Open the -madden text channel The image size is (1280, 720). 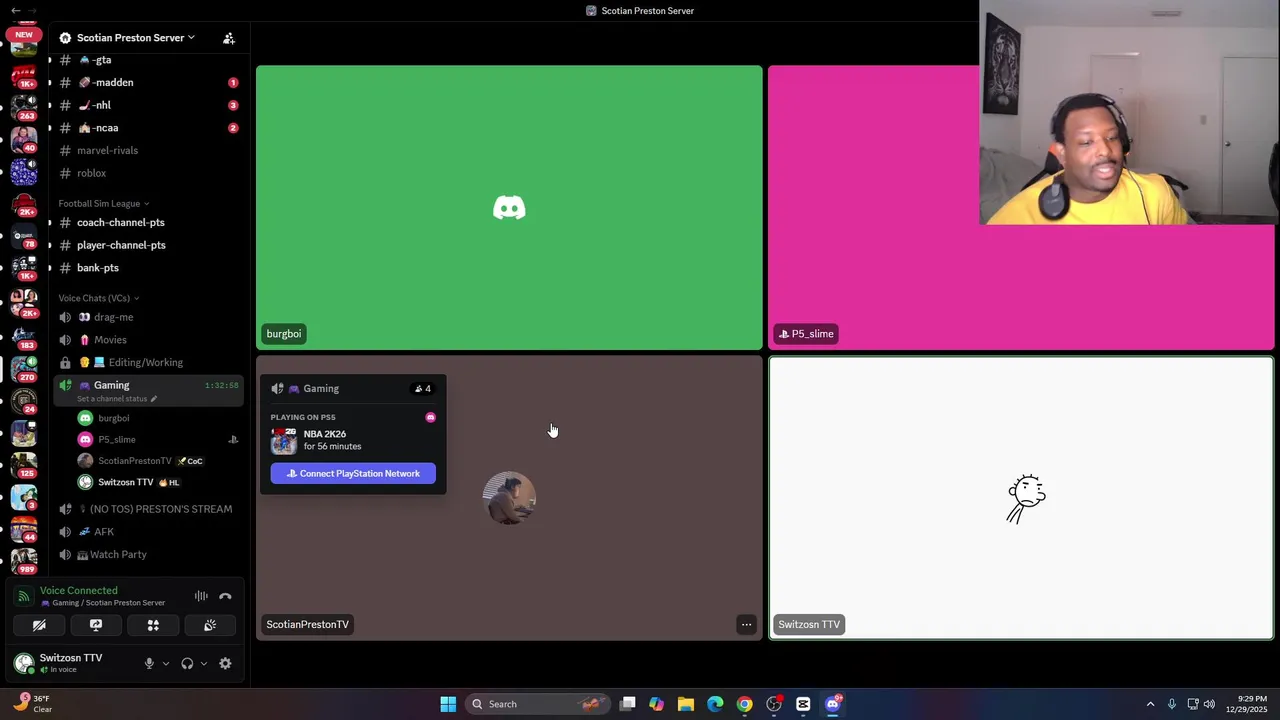(148, 83)
